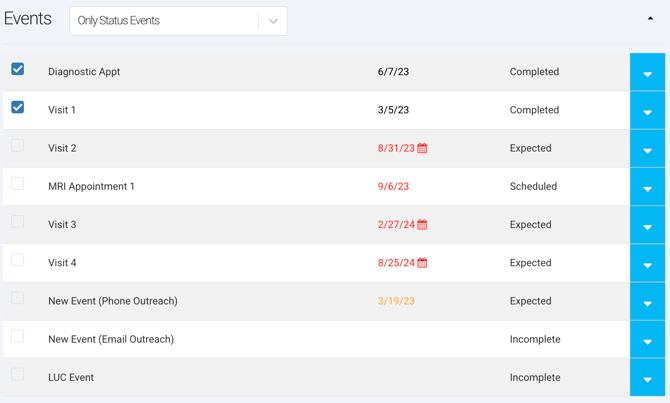Check the Visit 4 checkbox
The height and width of the screenshot is (403, 670).
pos(18,260)
